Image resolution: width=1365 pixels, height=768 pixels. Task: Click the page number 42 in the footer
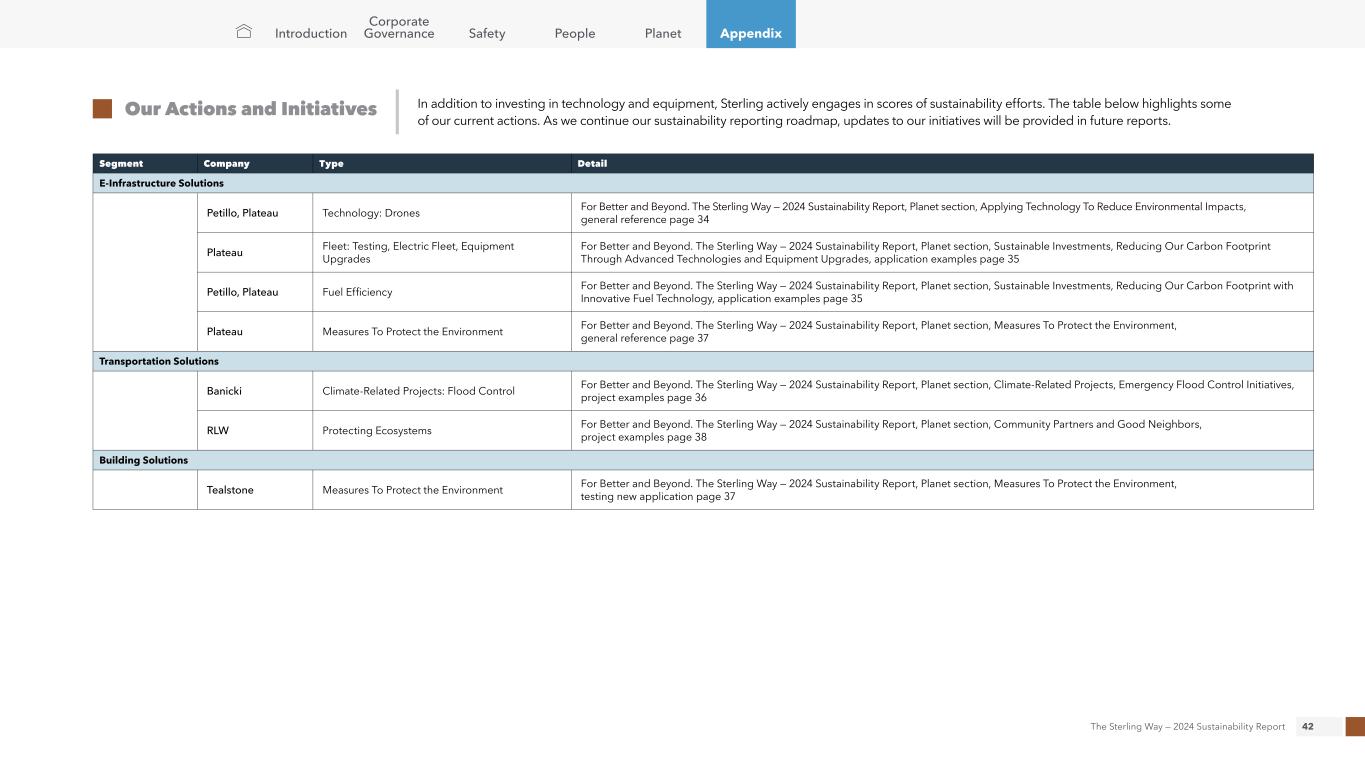1308,726
